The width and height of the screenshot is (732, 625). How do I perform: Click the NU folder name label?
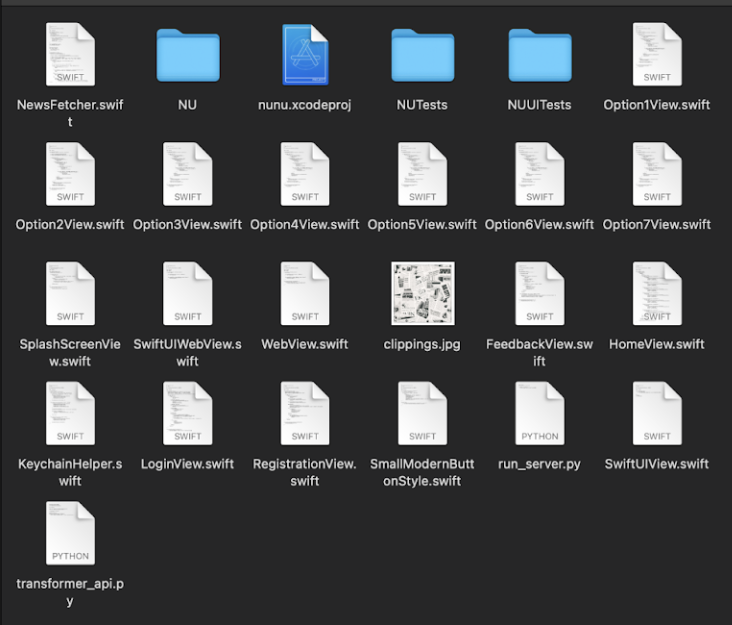point(188,105)
